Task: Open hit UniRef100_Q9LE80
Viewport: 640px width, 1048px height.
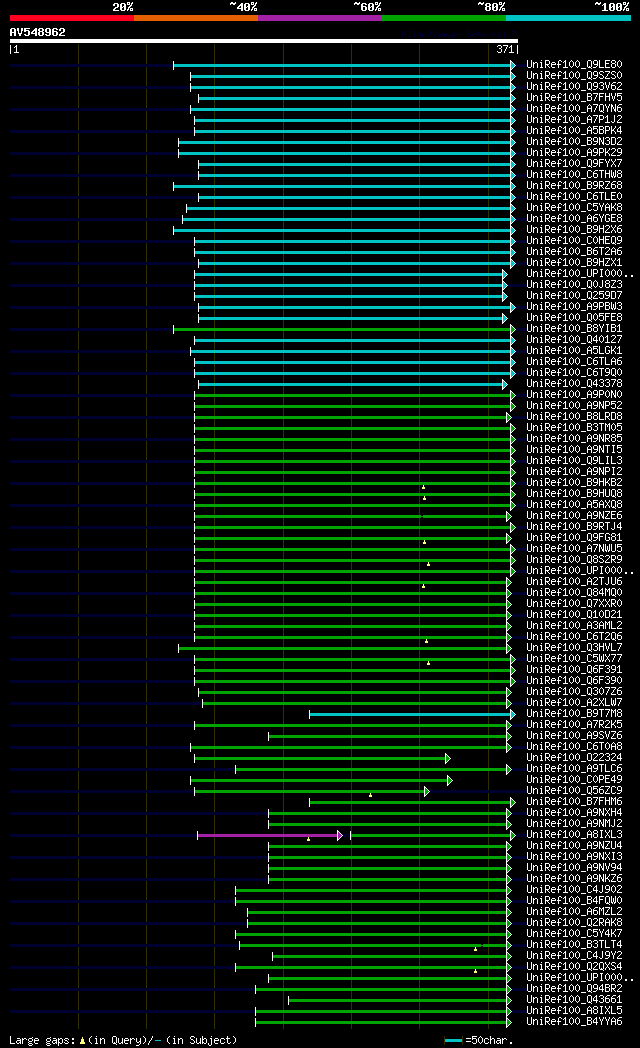Action: (574, 65)
